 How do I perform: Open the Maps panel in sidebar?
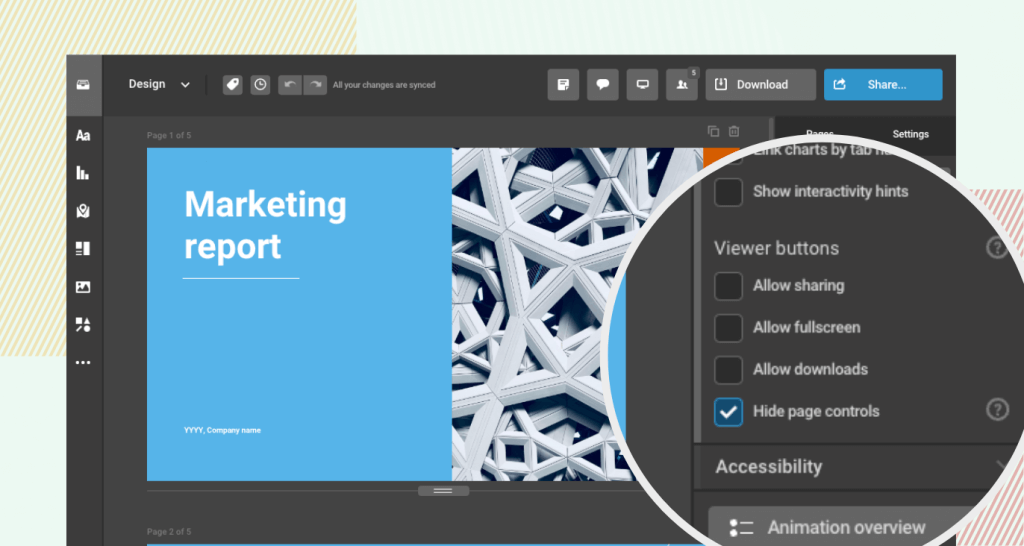83,211
